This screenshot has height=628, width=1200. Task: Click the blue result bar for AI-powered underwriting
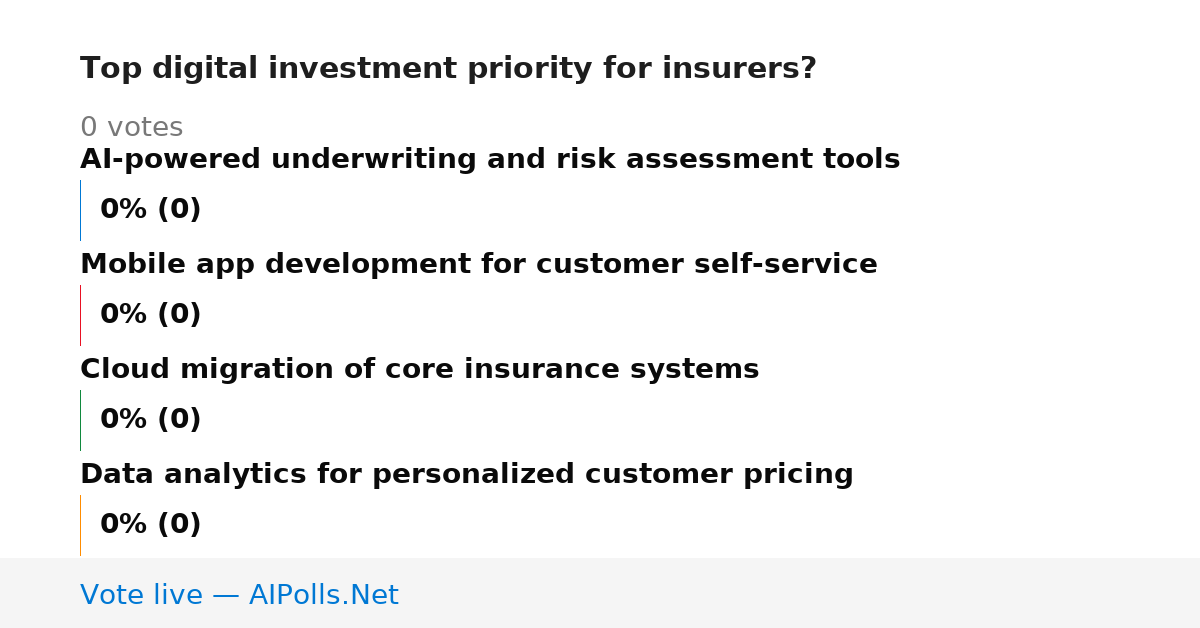click(x=80, y=210)
